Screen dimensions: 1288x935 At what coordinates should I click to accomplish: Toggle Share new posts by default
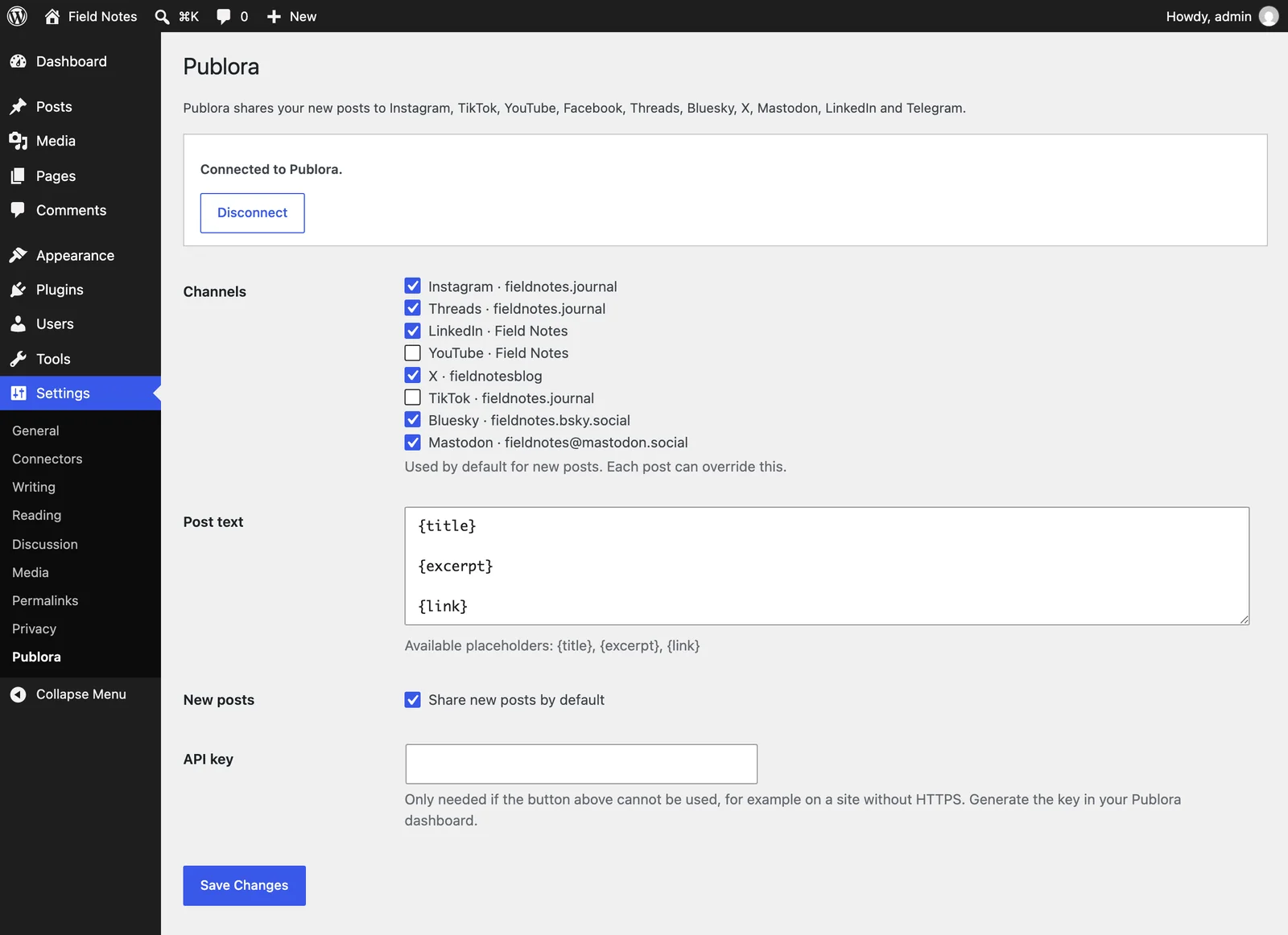tap(413, 700)
